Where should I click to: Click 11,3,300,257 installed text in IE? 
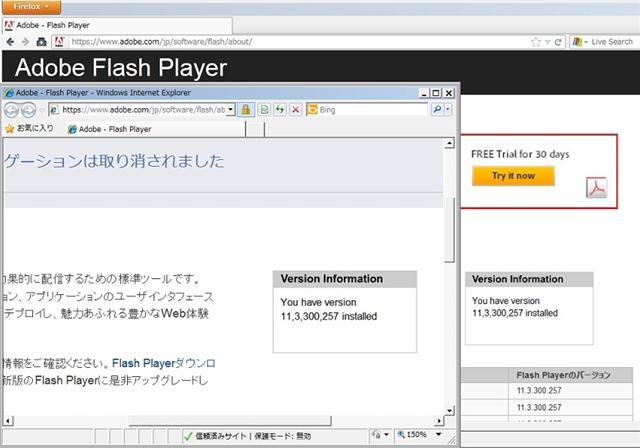coord(329,316)
